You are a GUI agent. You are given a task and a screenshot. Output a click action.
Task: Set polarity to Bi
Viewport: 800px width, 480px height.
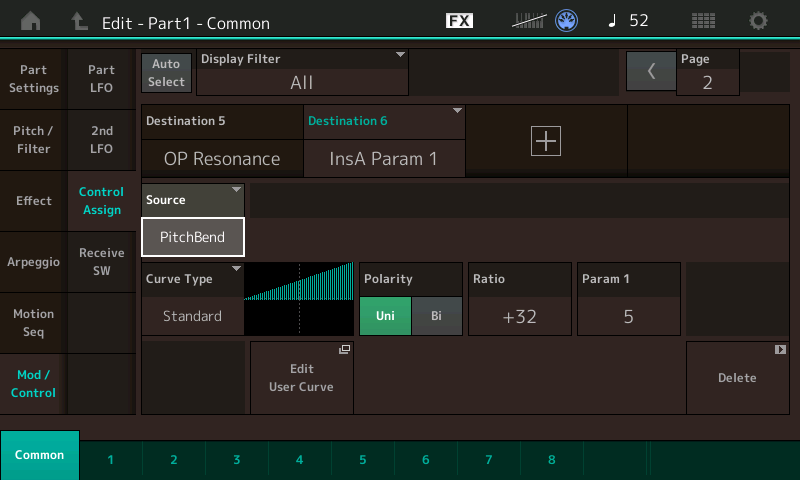[436, 315]
